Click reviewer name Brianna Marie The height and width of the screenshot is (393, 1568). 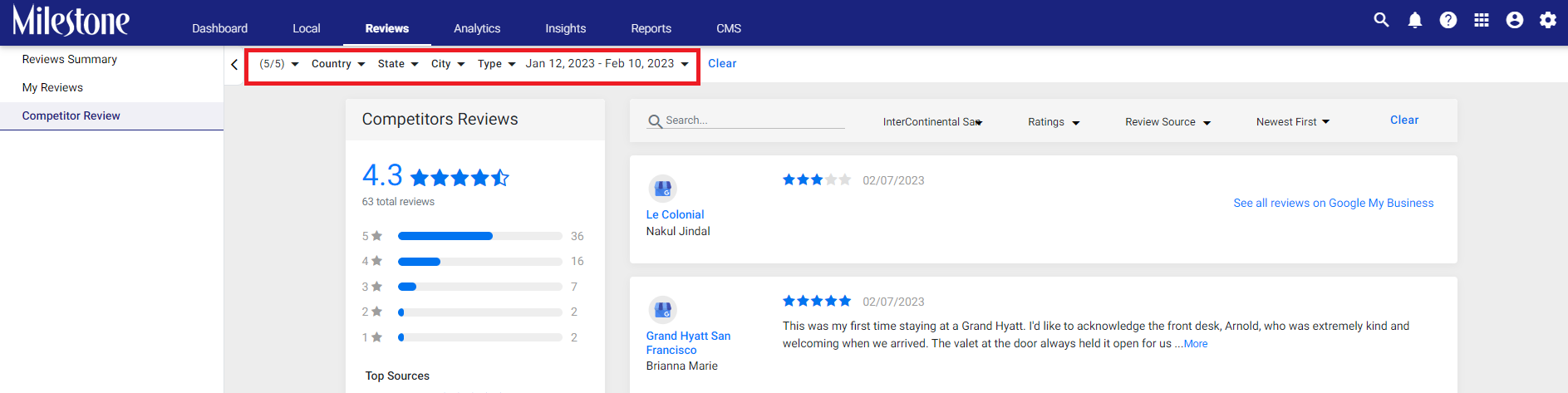[x=682, y=366]
